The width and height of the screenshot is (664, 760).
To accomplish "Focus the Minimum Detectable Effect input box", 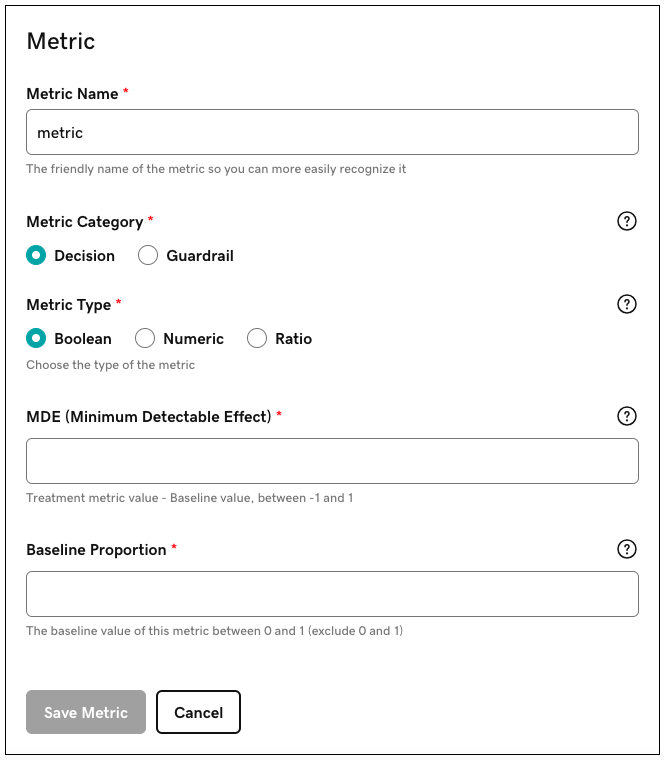I will tap(332, 461).
